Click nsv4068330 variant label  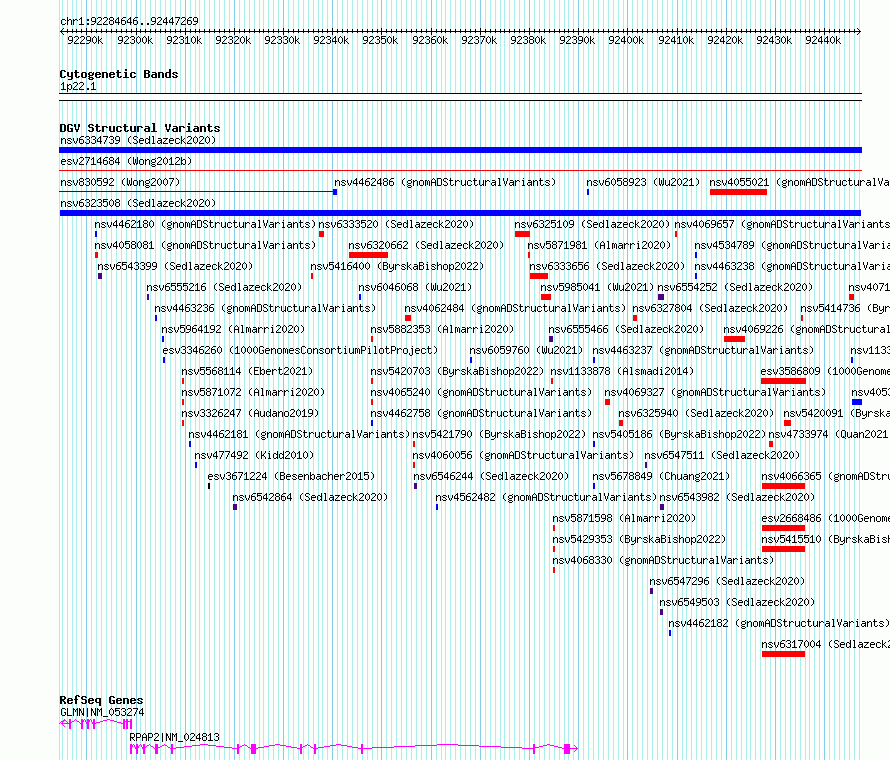click(x=663, y=560)
